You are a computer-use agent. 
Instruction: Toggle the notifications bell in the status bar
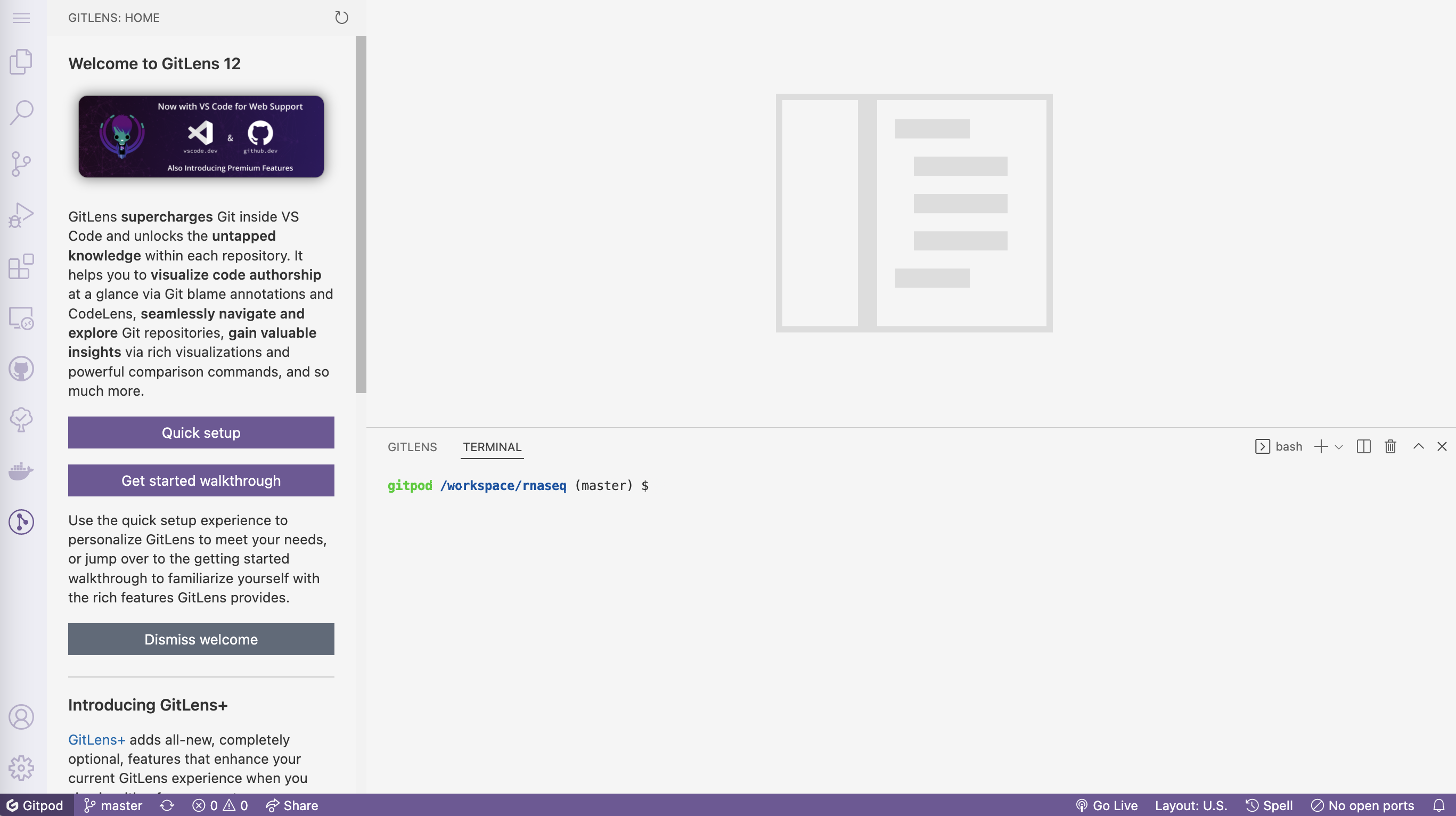(x=1438, y=805)
